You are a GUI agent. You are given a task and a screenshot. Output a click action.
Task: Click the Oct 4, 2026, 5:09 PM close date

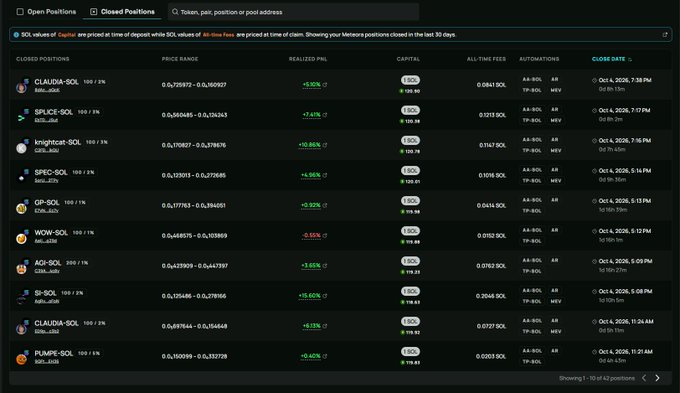(625, 261)
